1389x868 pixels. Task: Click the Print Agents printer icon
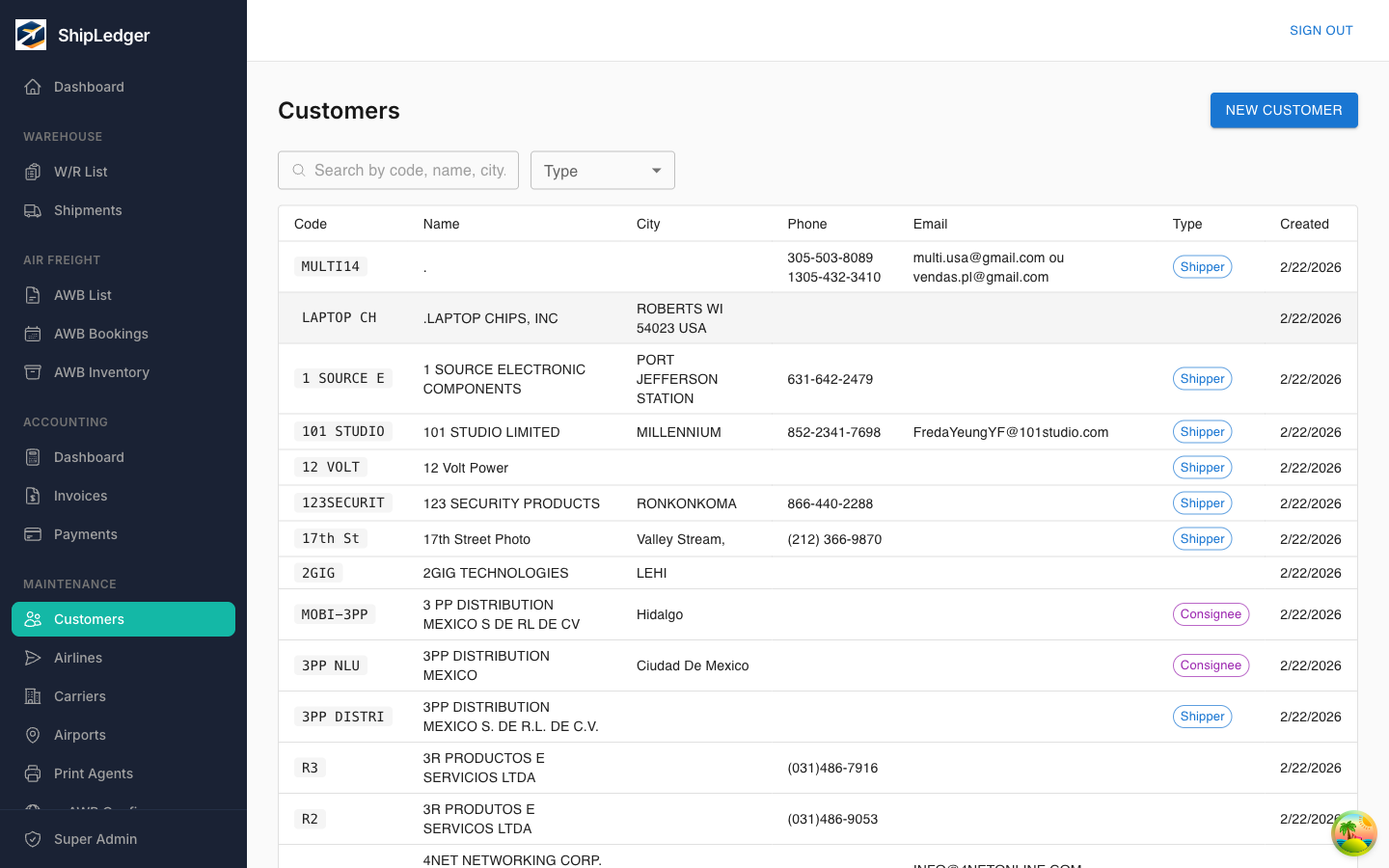click(x=33, y=773)
